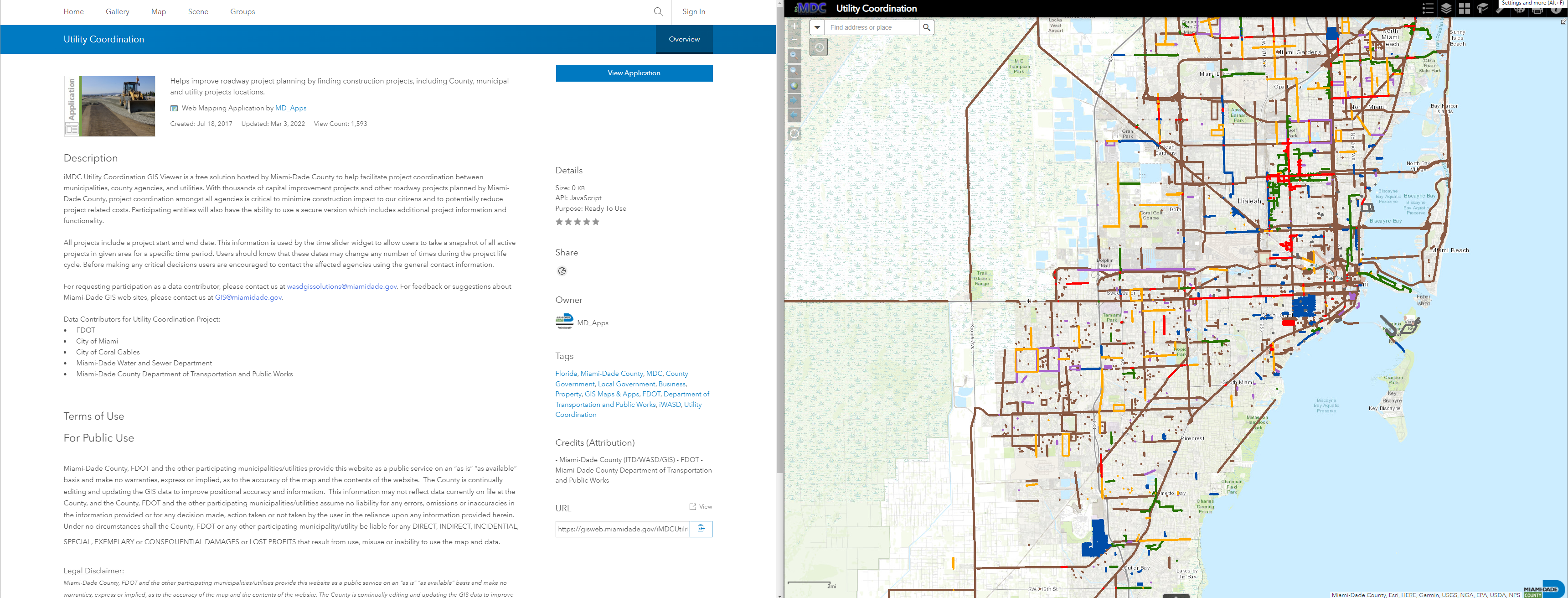Viewport: 1568px width, 598px height.
Task: Expand the search source dropdown arrow
Action: point(817,27)
